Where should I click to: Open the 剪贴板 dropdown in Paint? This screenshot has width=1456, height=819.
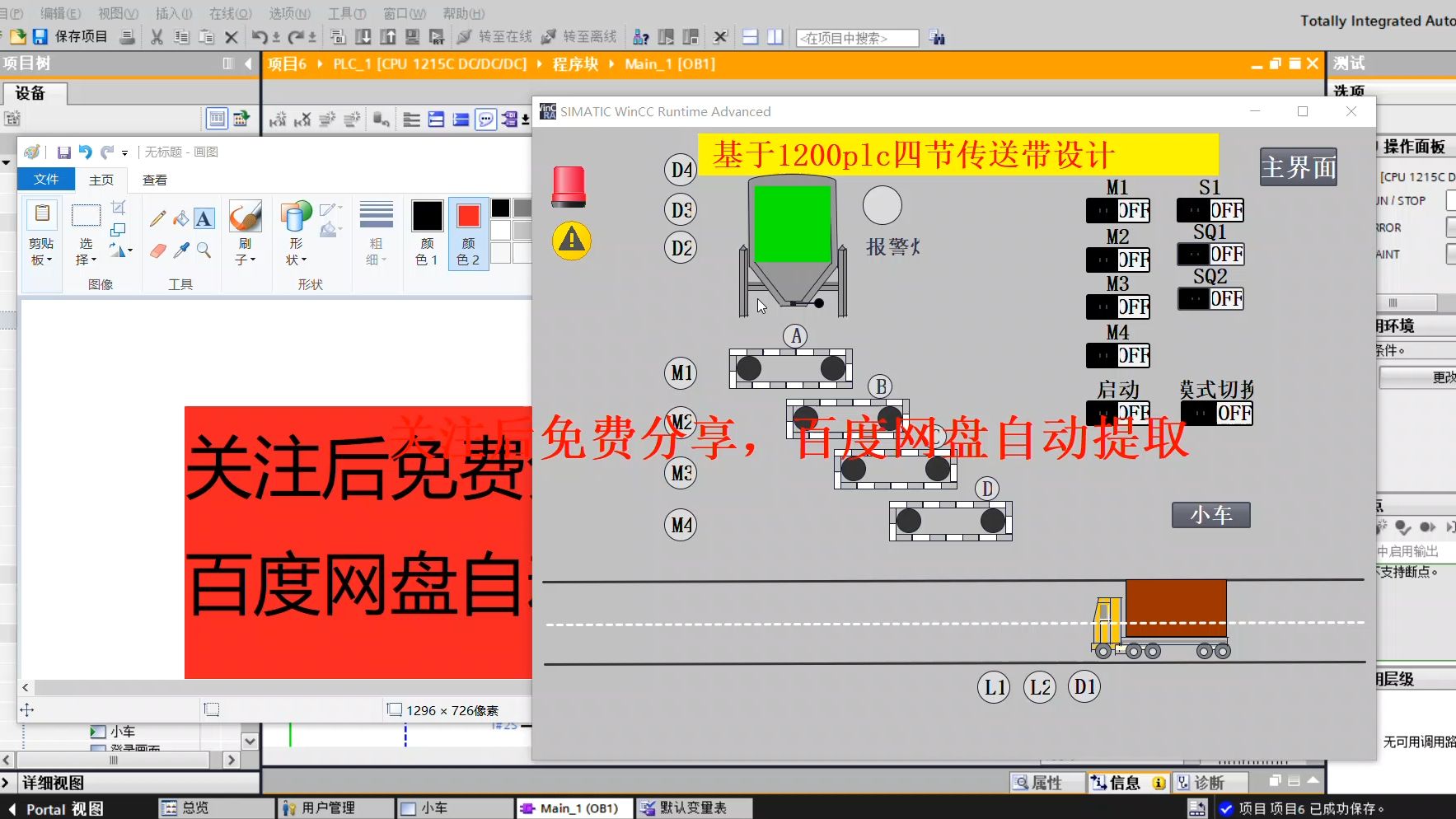click(41, 251)
